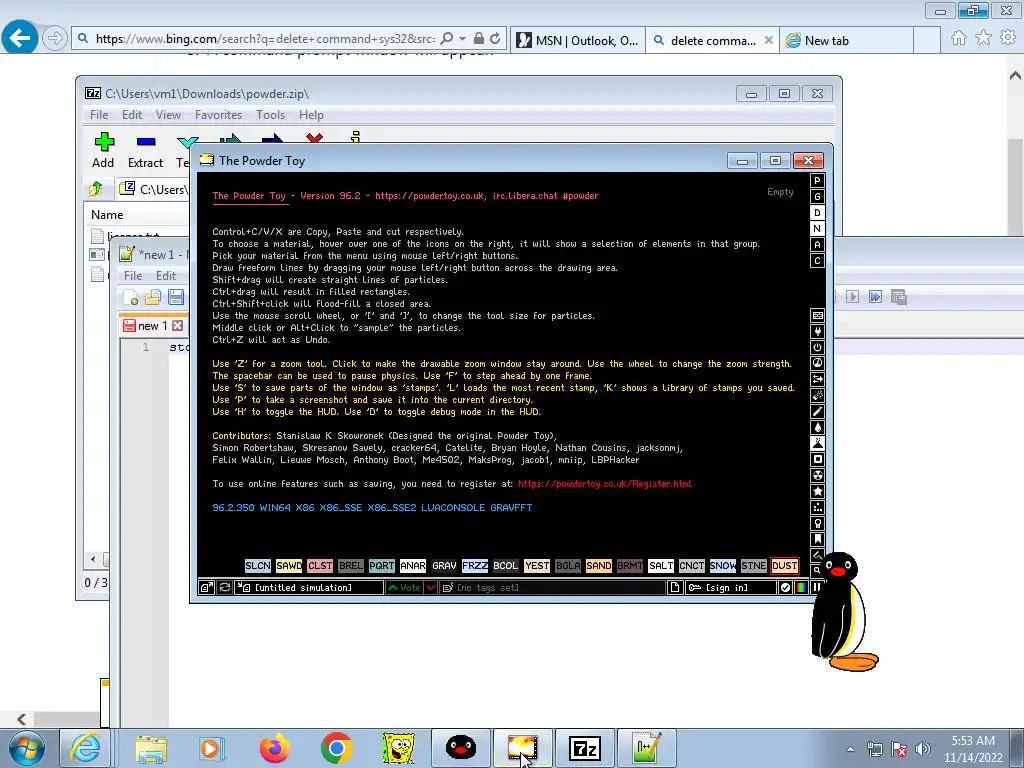Open the Radioactive element group
Screen dimensions: 1024x768
tap(817, 475)
